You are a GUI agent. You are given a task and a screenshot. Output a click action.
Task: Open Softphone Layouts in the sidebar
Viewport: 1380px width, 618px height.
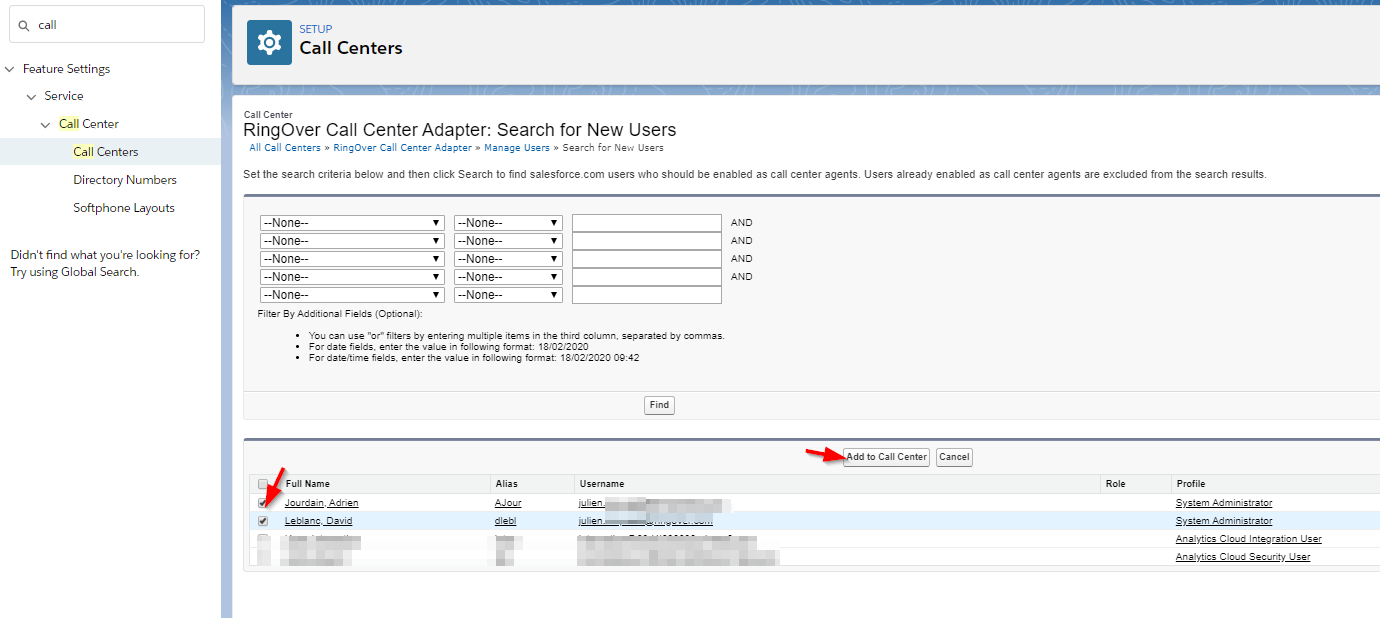[124, 208]
